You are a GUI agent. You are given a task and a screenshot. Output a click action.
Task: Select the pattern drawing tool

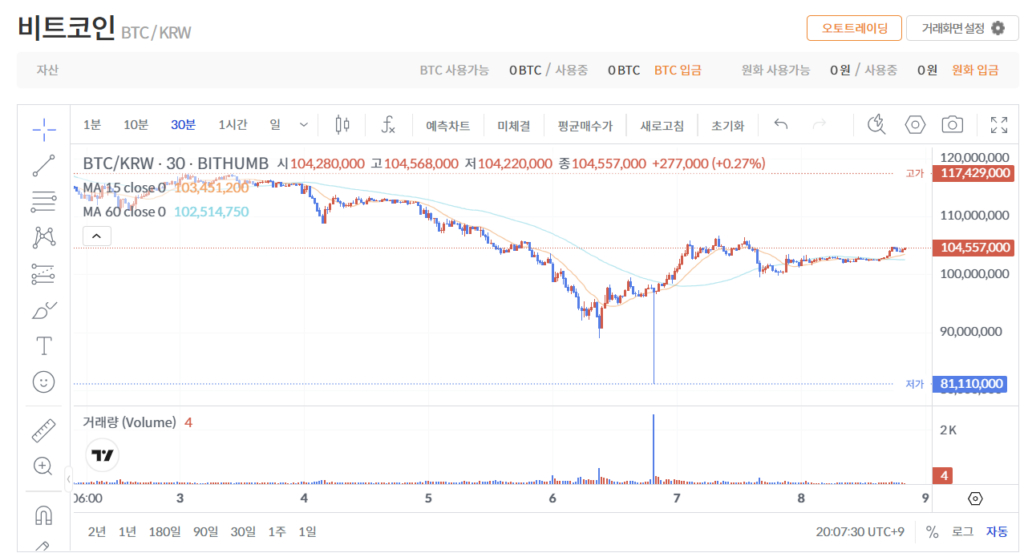pyautogui.click(x=44, y=237)
